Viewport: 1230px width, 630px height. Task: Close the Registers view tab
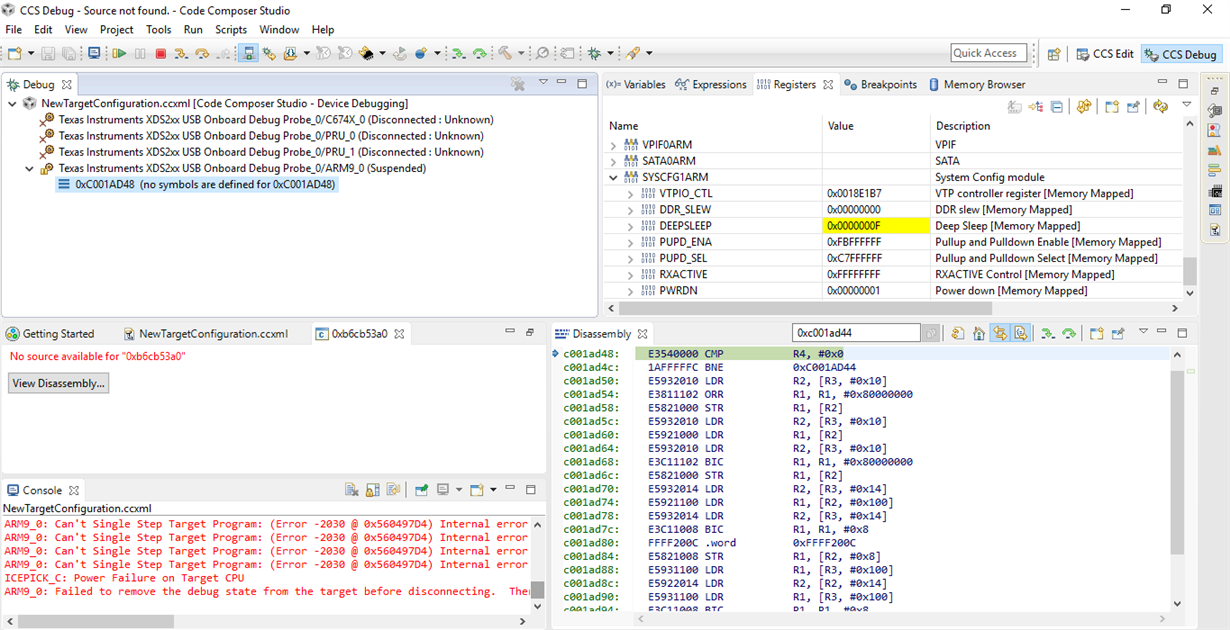(x=828, y=85)
